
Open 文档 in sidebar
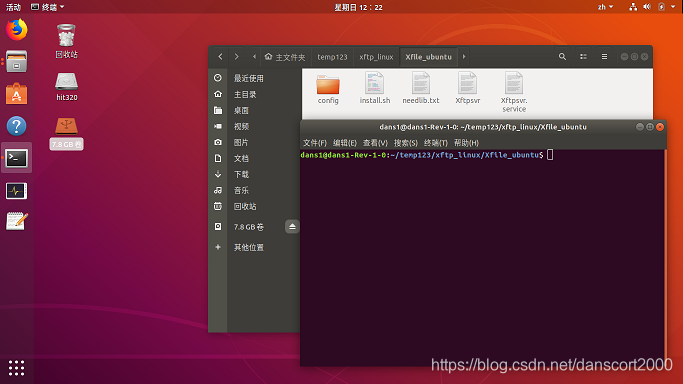[x=255, y=158]
